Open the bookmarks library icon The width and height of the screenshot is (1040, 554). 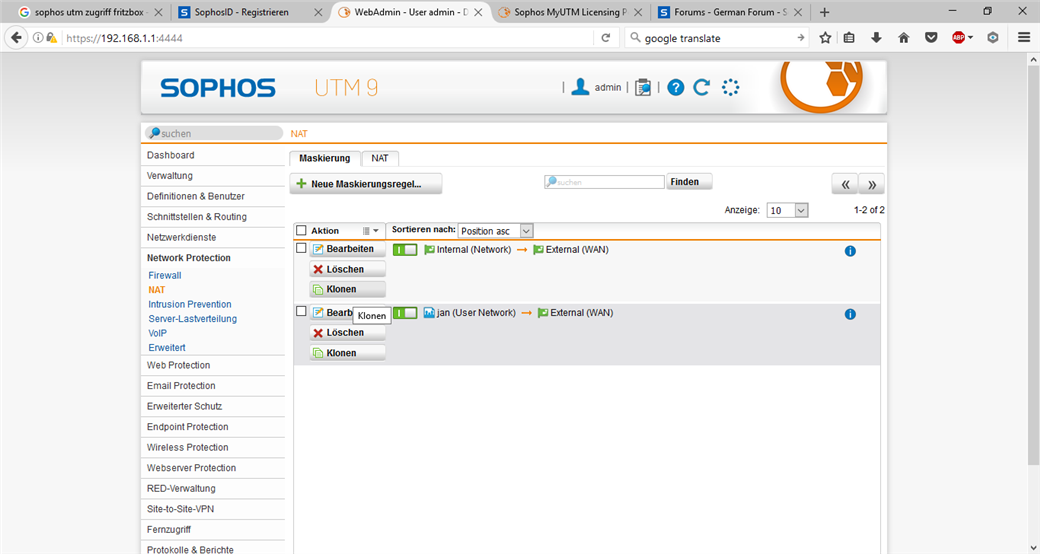pyautogui.click(x=849, y=38)
